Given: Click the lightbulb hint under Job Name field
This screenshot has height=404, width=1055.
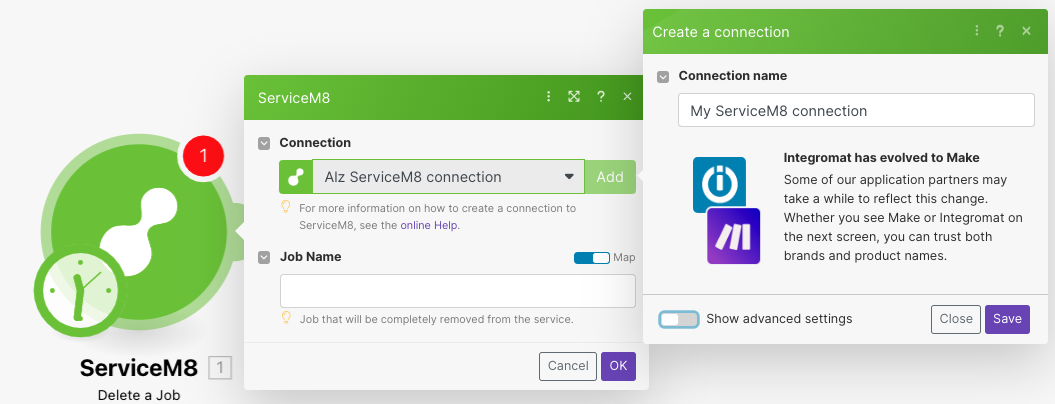Looking at the screenshot, I should [x=285, y=317].
